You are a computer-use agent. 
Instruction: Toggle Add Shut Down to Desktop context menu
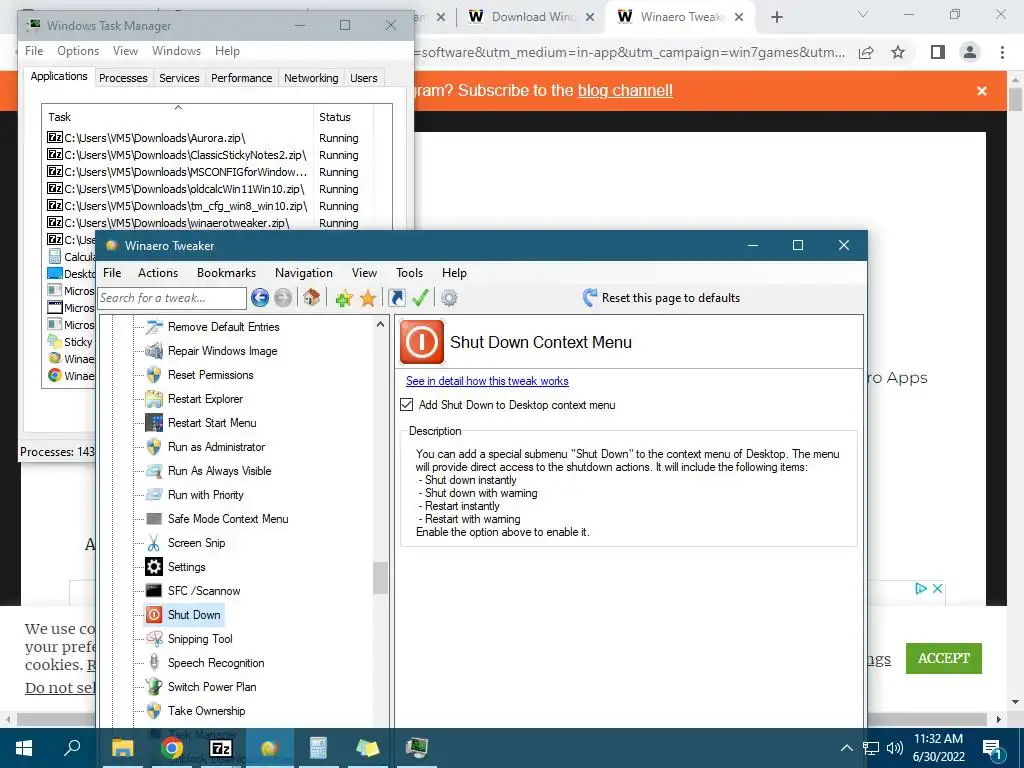coord(407,405)
